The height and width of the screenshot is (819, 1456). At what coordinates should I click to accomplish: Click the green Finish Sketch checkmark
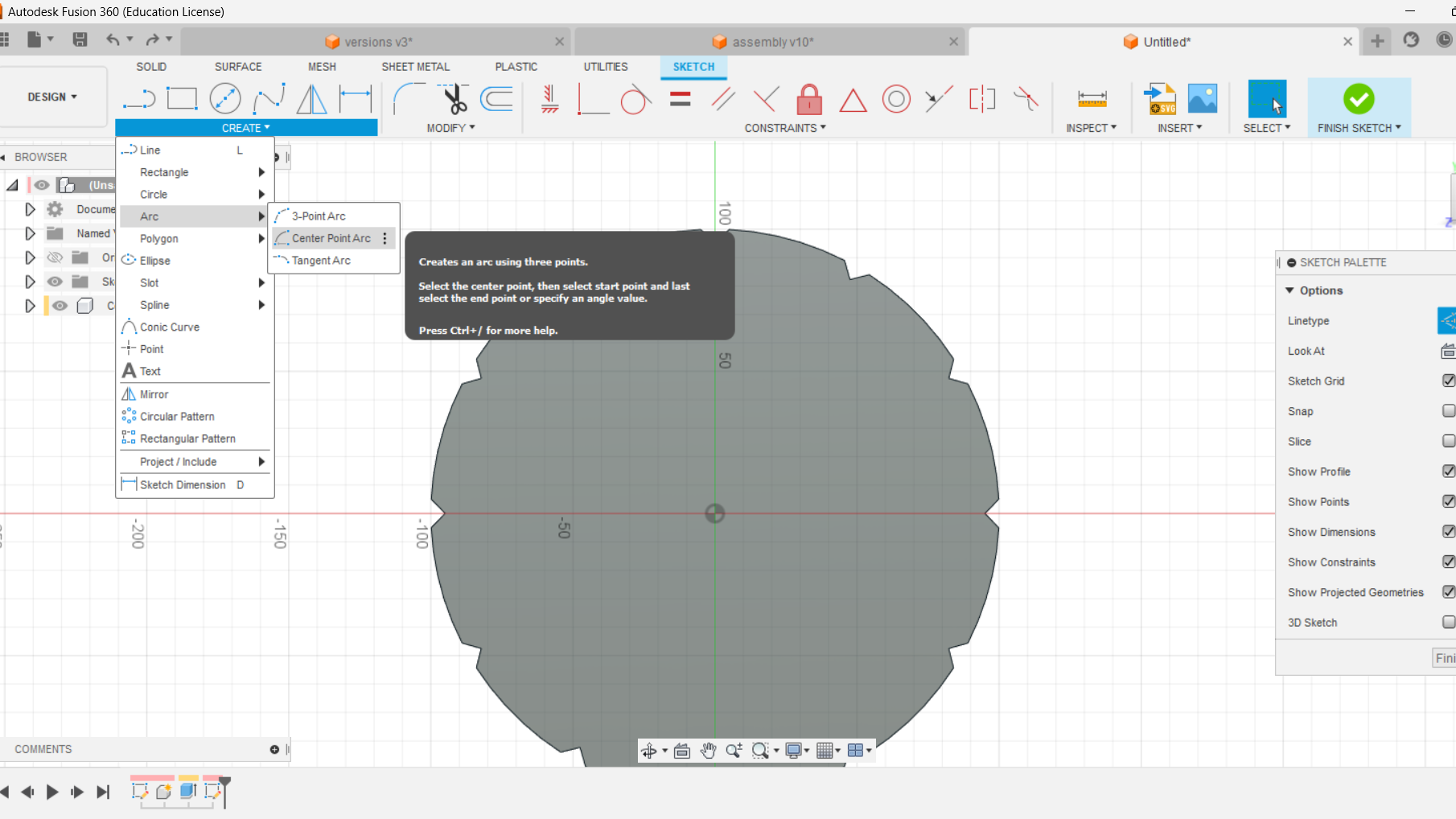pos(1359,99)
